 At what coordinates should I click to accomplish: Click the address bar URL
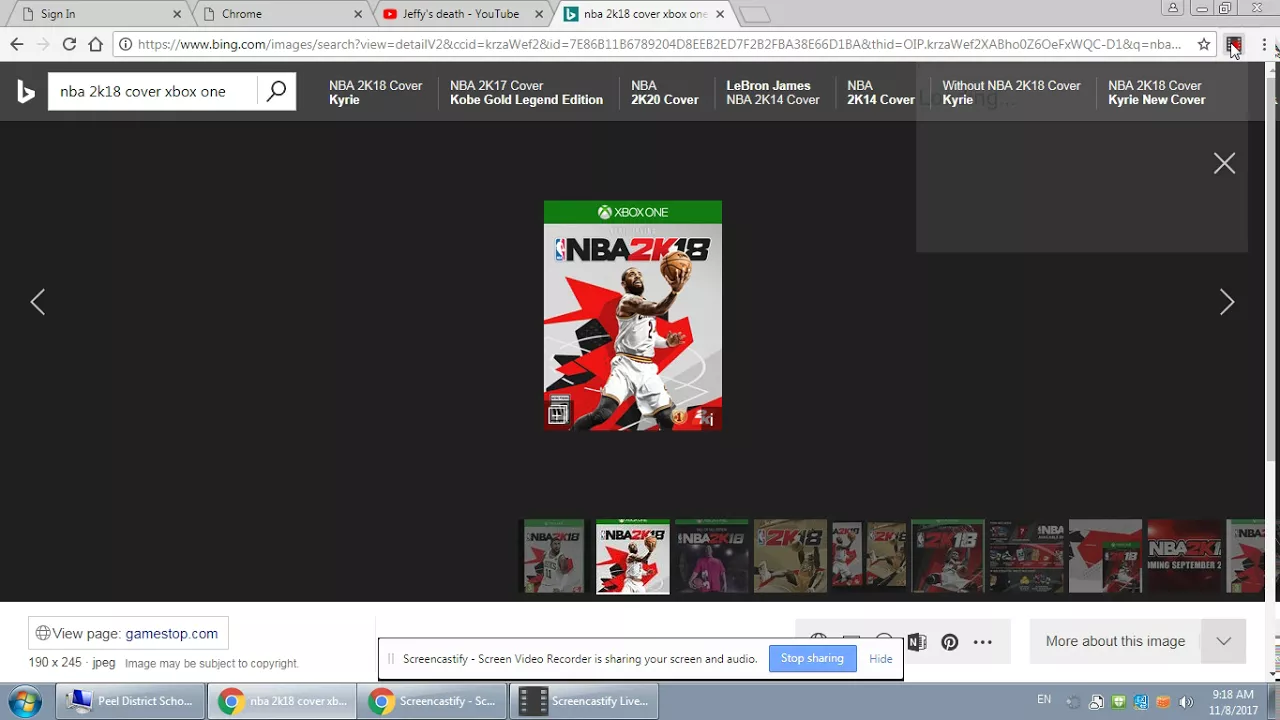click(x=659, y=44)
